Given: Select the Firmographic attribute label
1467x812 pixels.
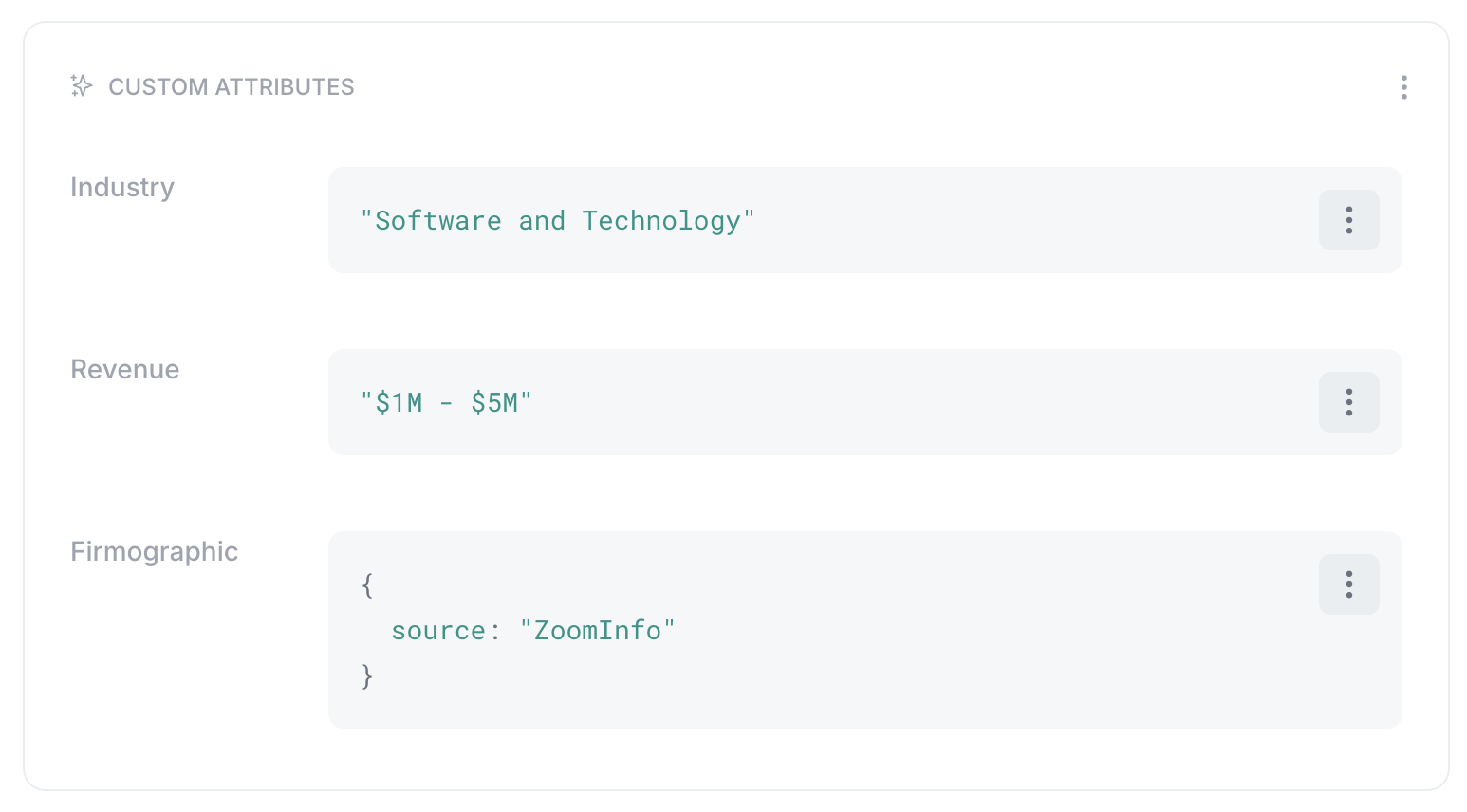Looking at the screenshot, I should pyautogui.click(x=155, y=552).
